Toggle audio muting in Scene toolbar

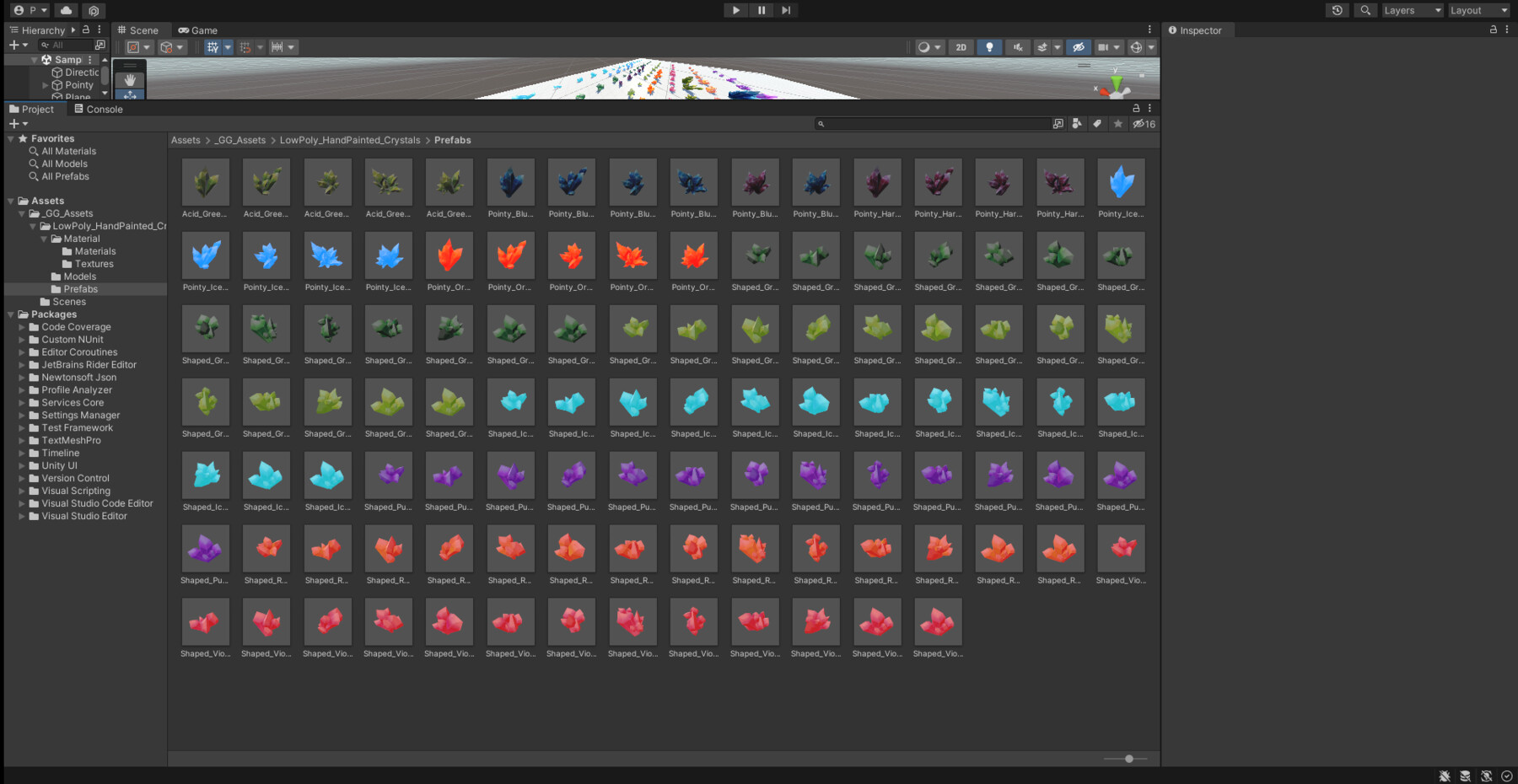click(x=1017, y=46)
